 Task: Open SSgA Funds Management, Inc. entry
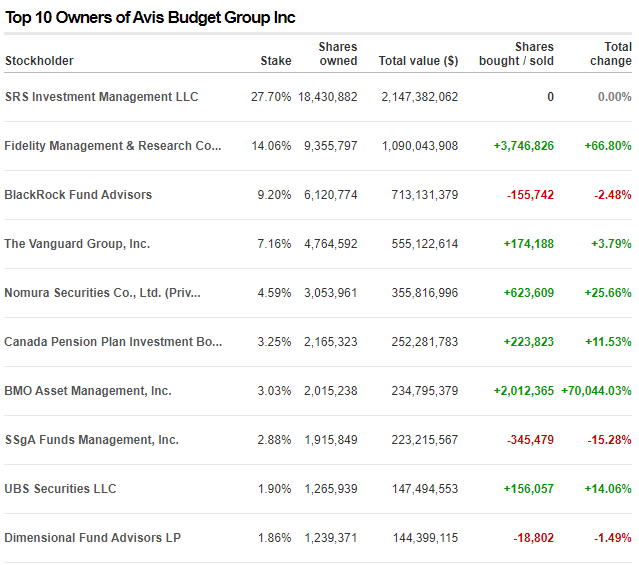91,440
